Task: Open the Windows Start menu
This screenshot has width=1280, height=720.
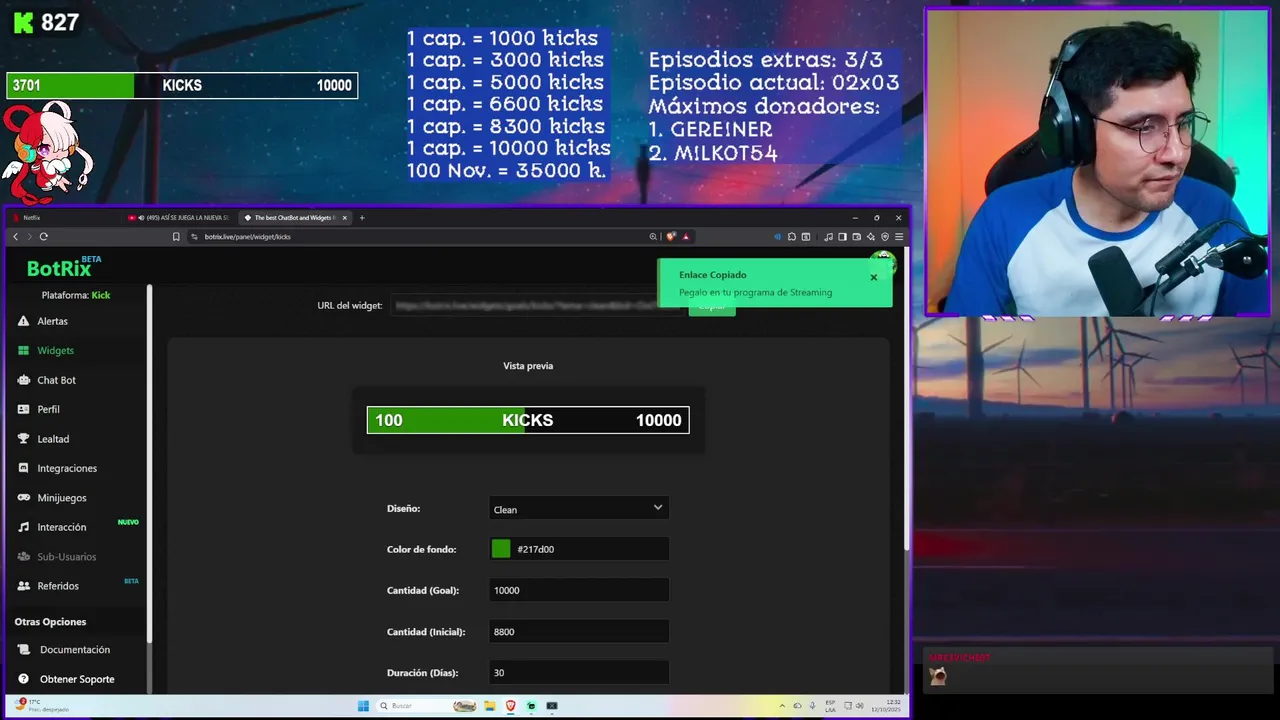Action: [363, 706]
